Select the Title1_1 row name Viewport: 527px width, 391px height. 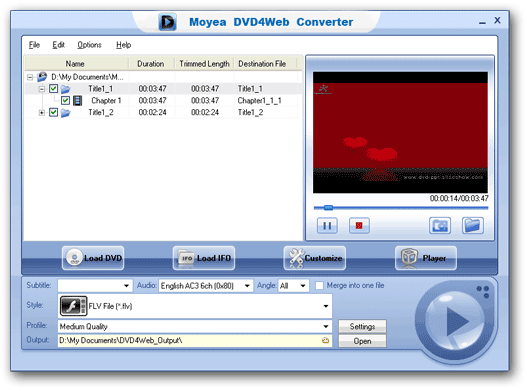point(100,89)
